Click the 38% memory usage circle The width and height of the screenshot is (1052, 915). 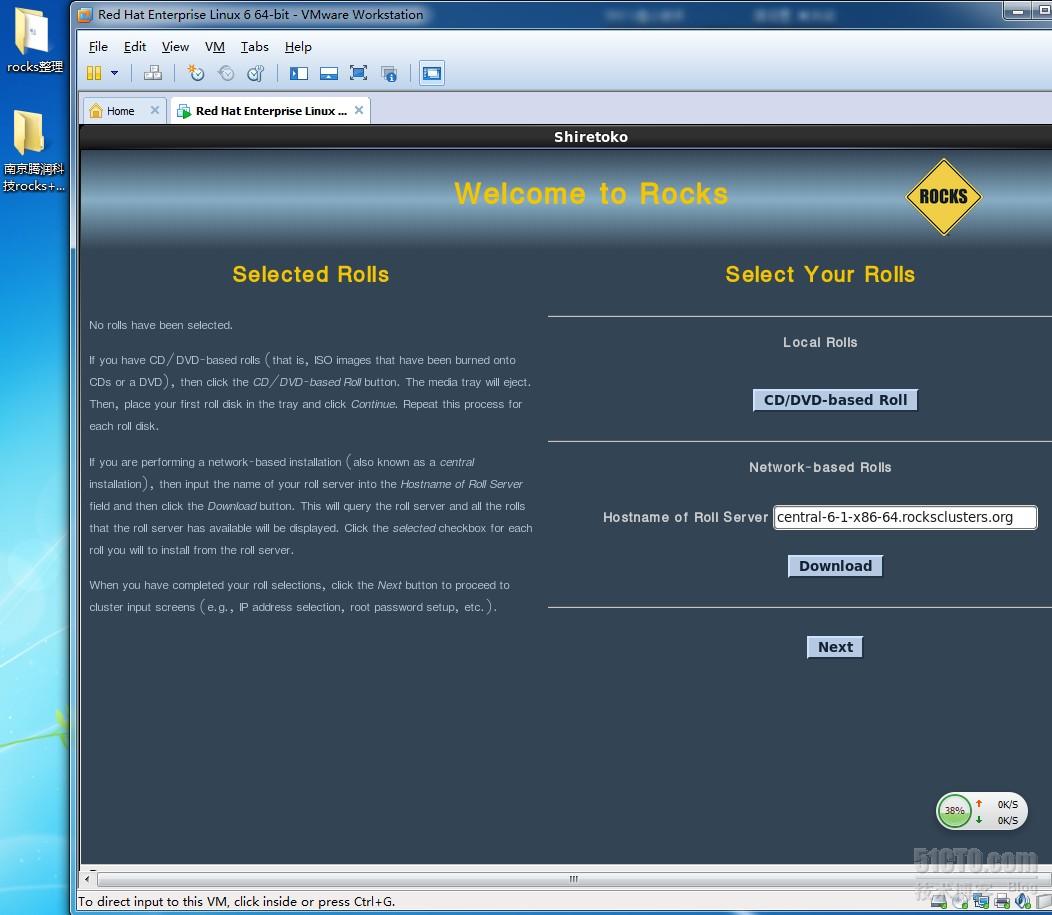pos(953,811)
